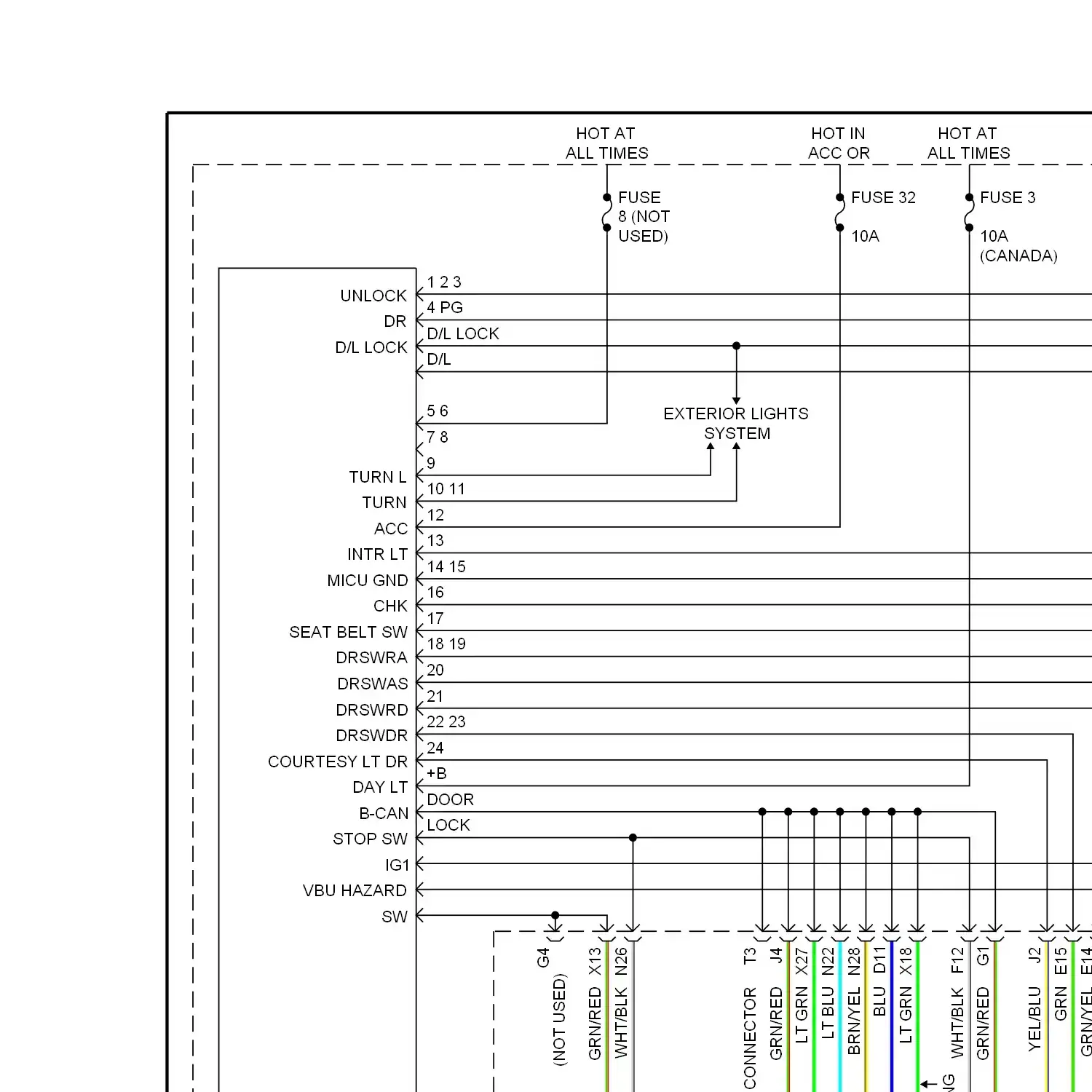The width and height of the screenshot is (1092, 1092).
Task: Select connector pin 'N28'
Action: pyautogui.click(x=854, y=961)
